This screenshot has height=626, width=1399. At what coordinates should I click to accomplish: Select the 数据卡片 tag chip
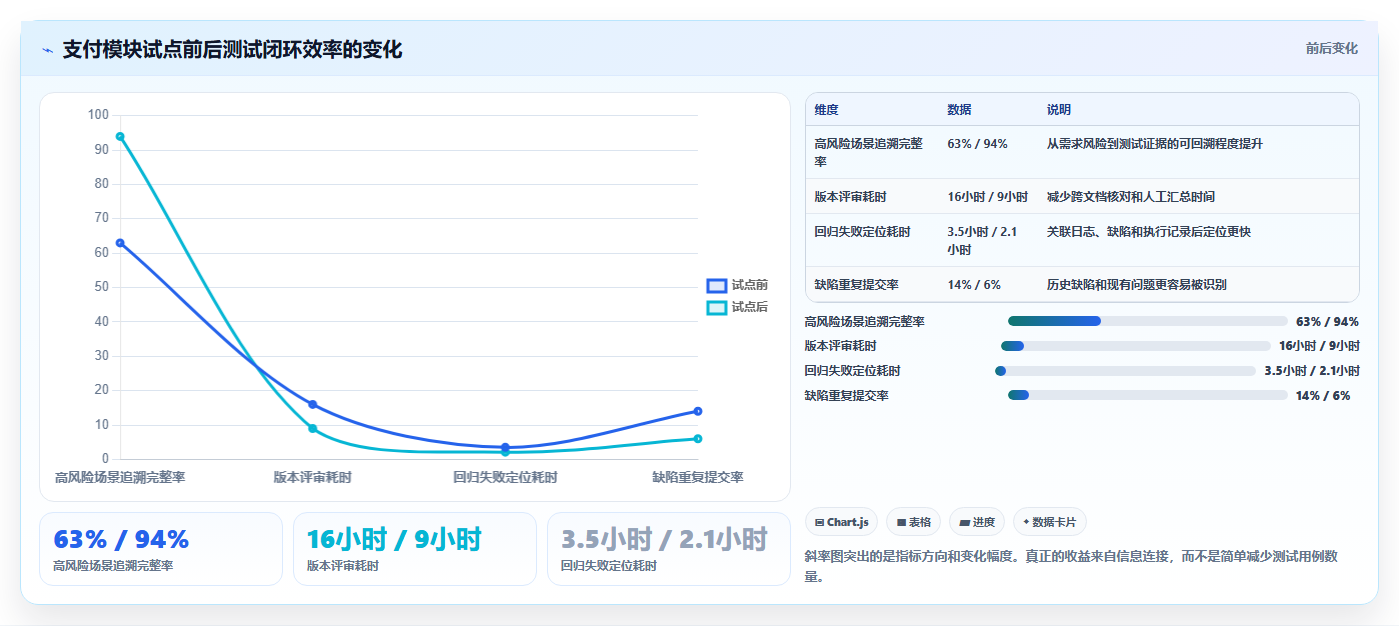pos(1049,522)
